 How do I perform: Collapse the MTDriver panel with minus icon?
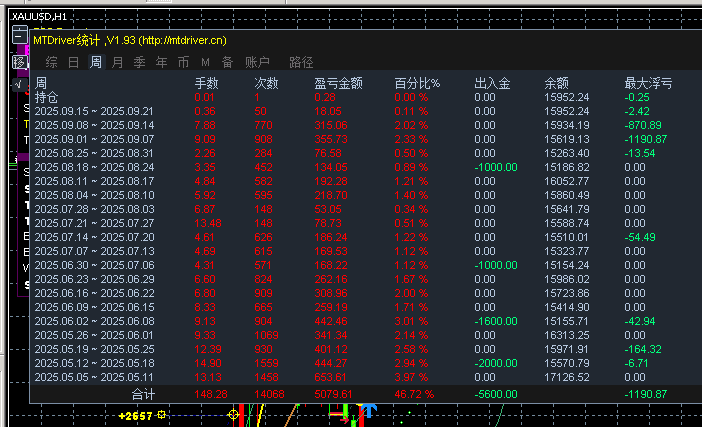pos(20,34)
